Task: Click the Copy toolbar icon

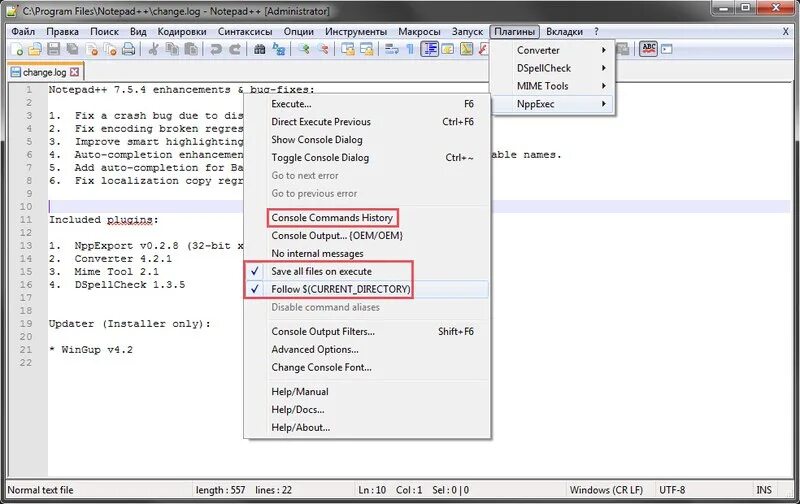Action: [172, 49]
